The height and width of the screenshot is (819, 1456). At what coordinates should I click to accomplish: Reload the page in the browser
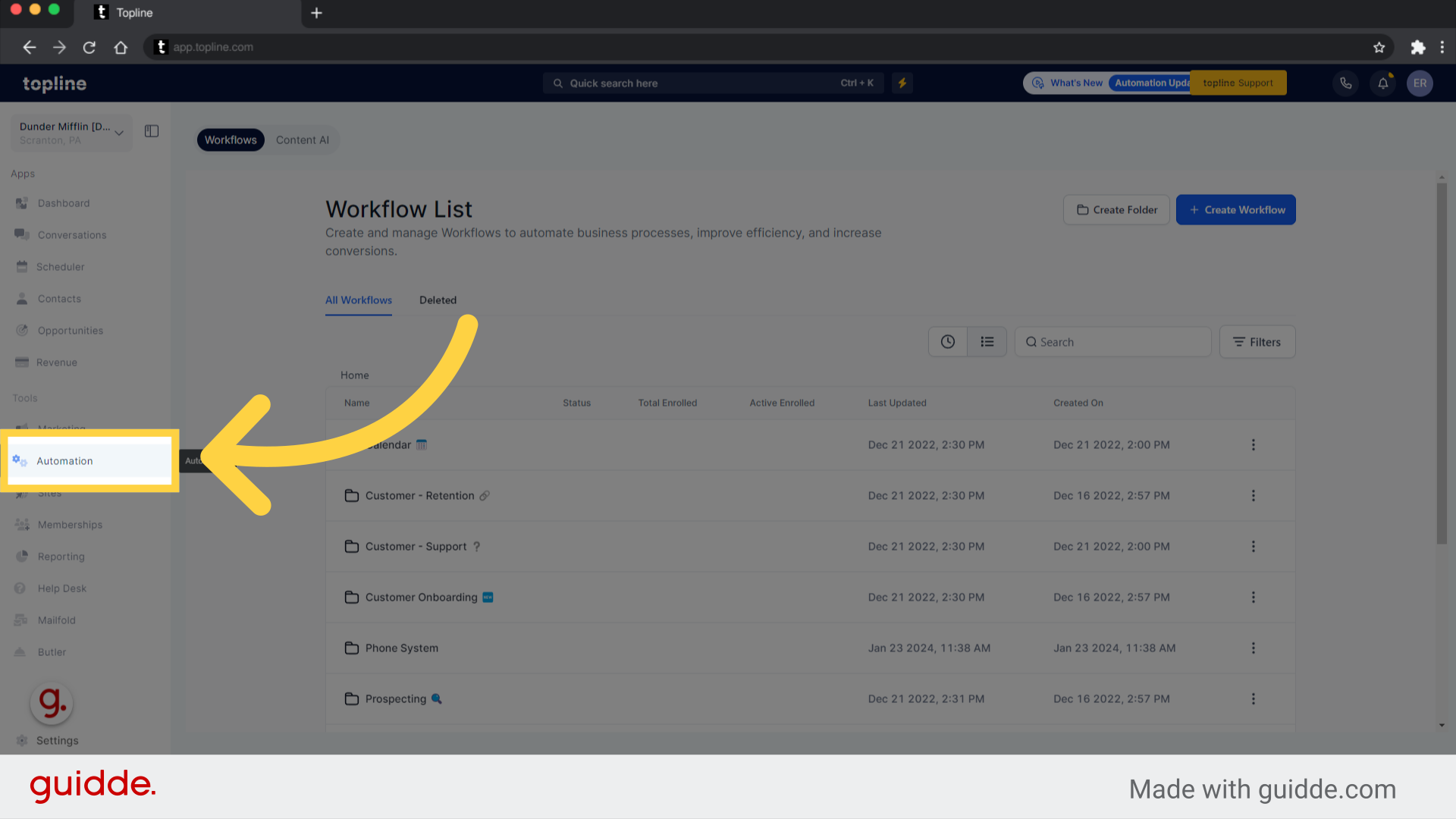89,47
